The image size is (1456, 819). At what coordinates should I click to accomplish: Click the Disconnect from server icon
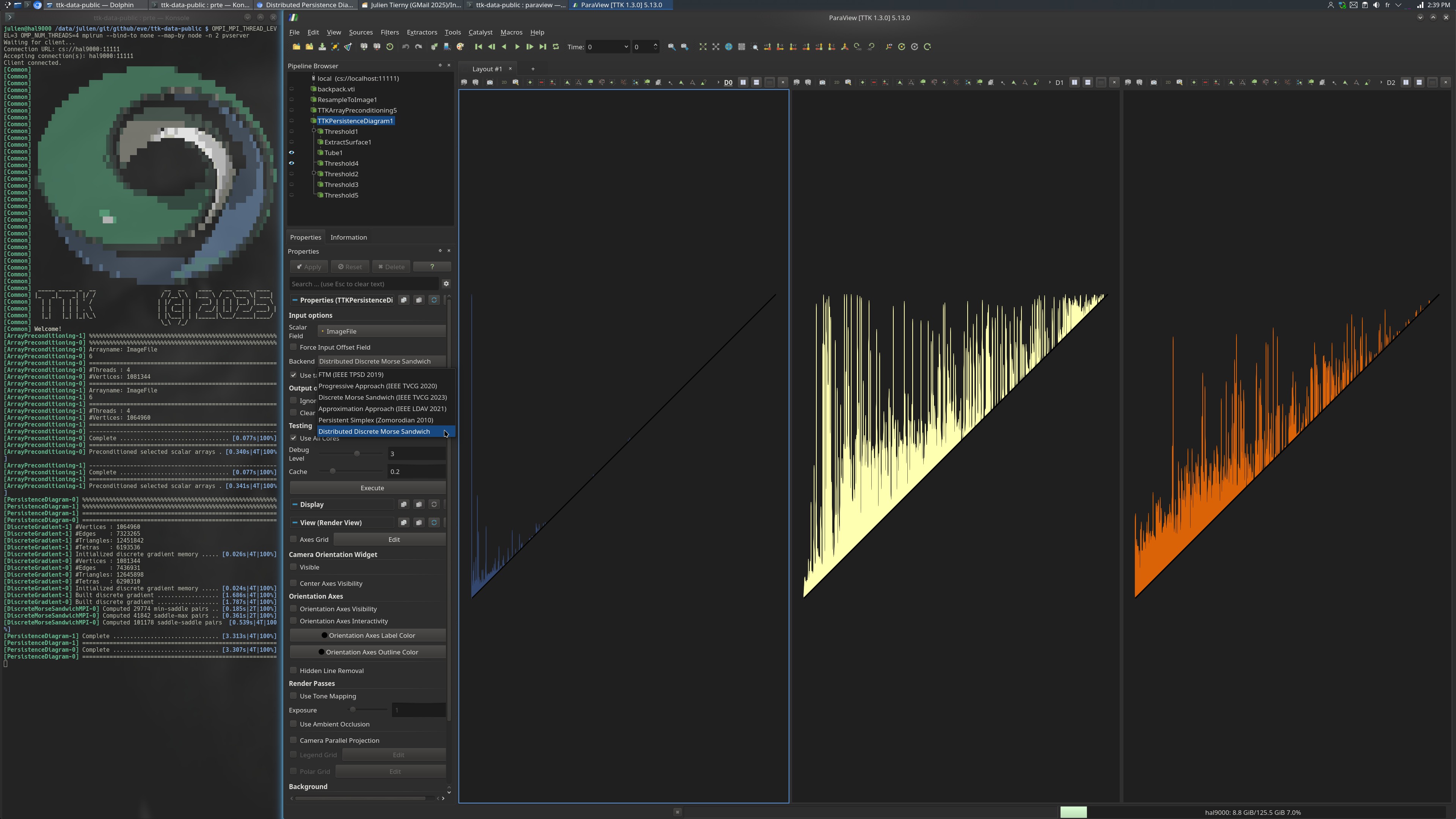click(377, 47)
